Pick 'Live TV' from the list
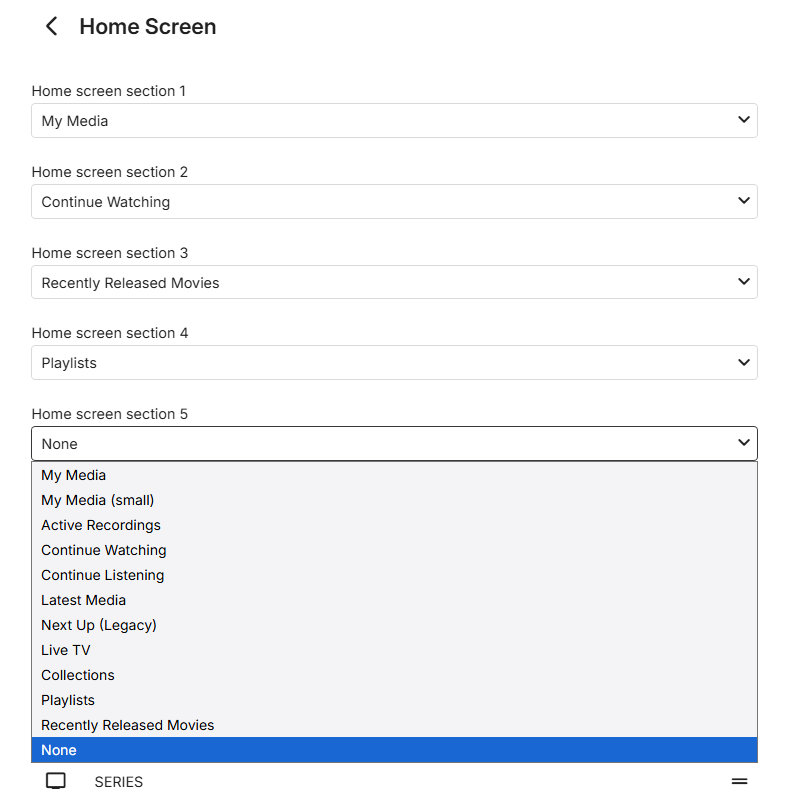Image resolution: width=809 pixels, height=789 pixels. point(66,650)
